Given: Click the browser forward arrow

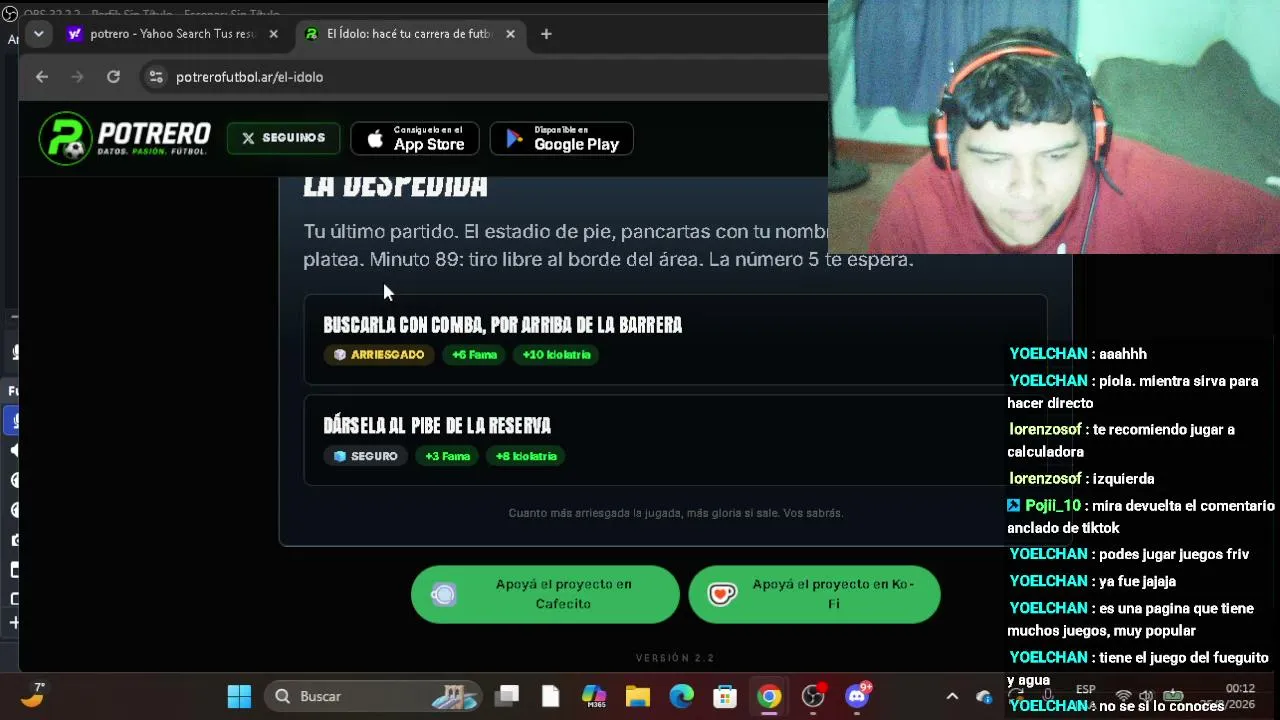Looking at the screenshot, I should (77, 77).
